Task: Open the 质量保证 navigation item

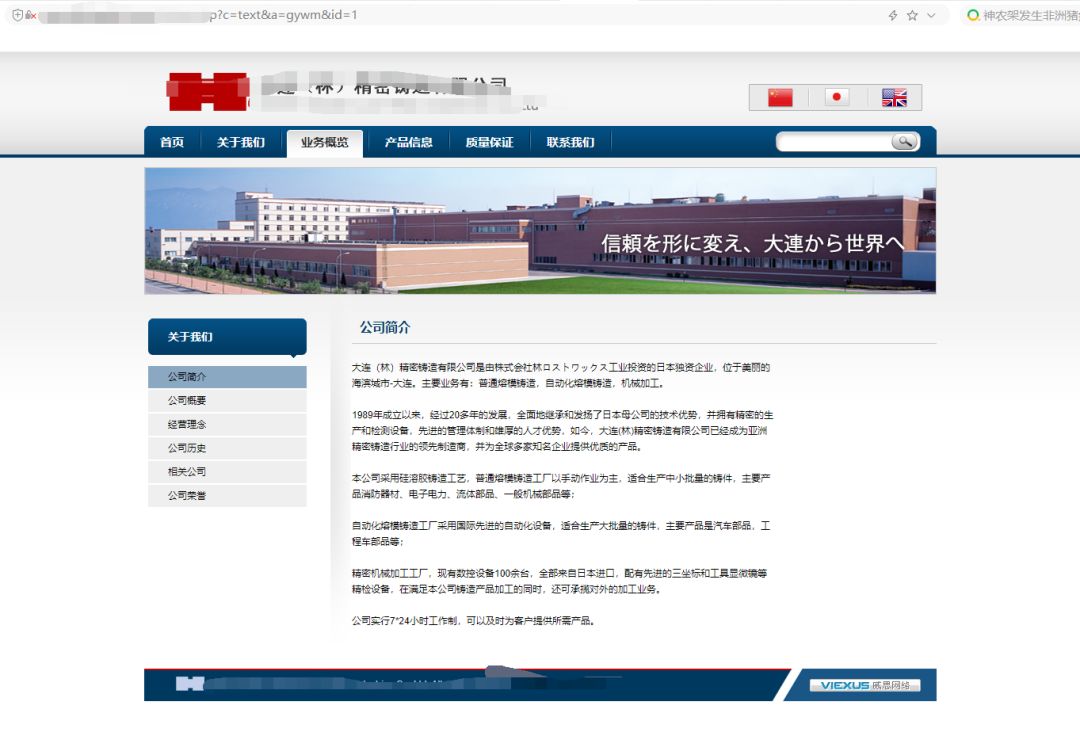Action: tap(491, 141)
